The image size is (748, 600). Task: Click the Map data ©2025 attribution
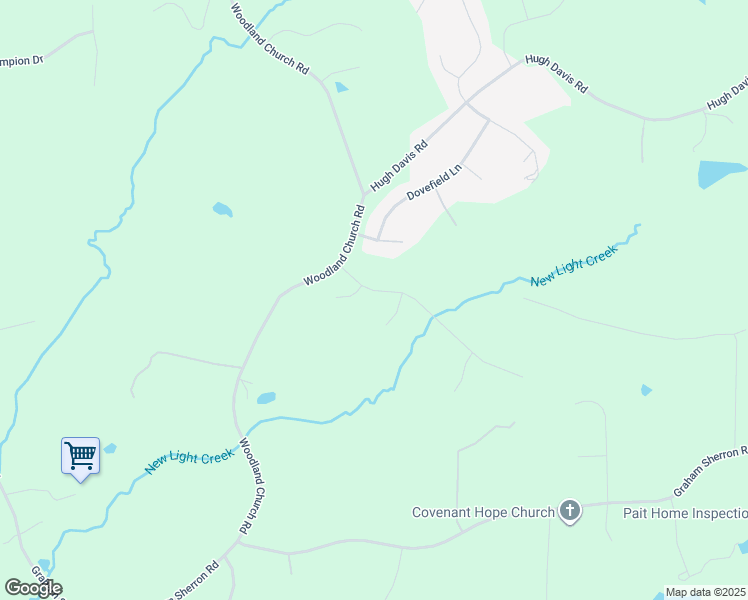pyautogui.click(x=706, y=592)
